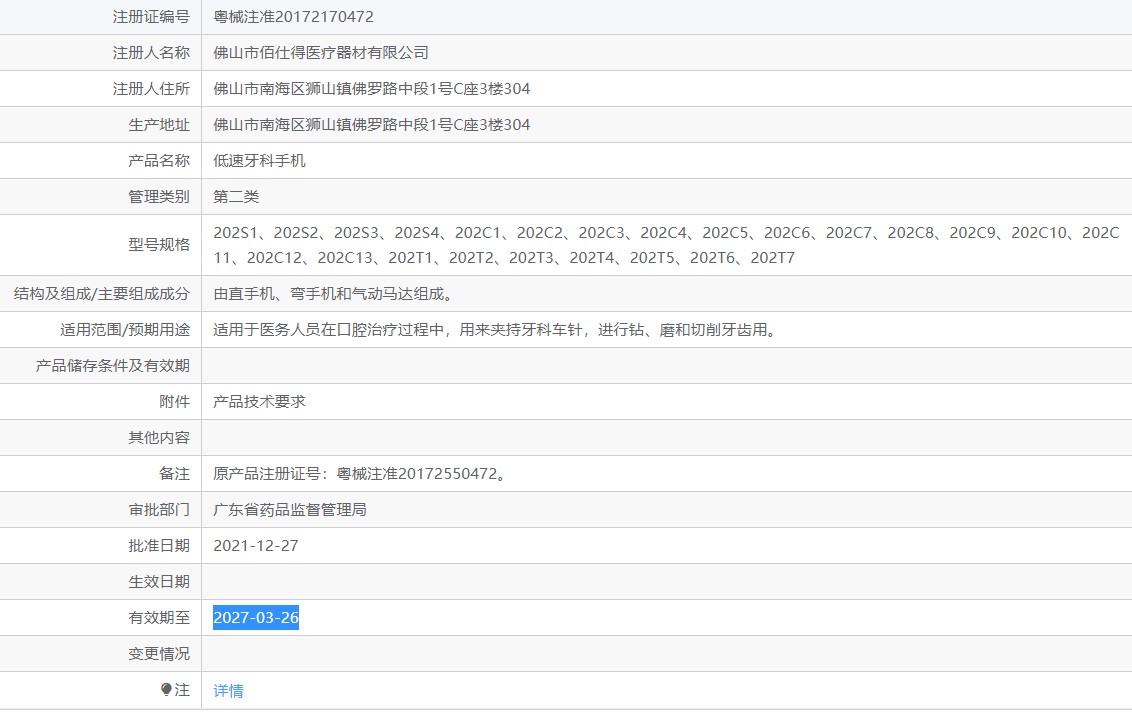Image resolution: width=1132 pixels, height=715 pixels.
Task: Click 广东省药品监督管理局 value
Action: pos(289,510)
